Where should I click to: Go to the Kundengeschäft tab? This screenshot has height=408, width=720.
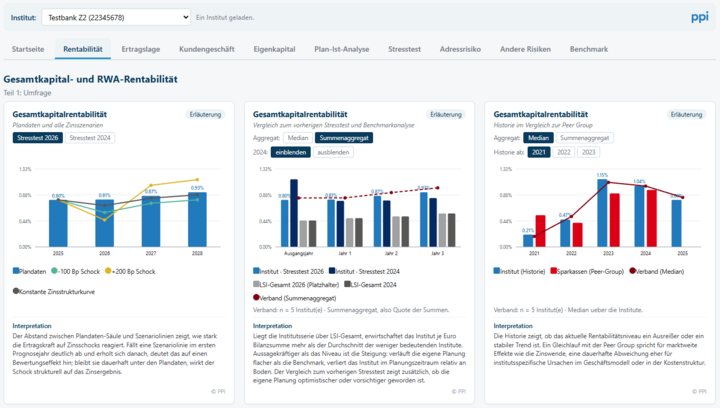pos(207,49)
